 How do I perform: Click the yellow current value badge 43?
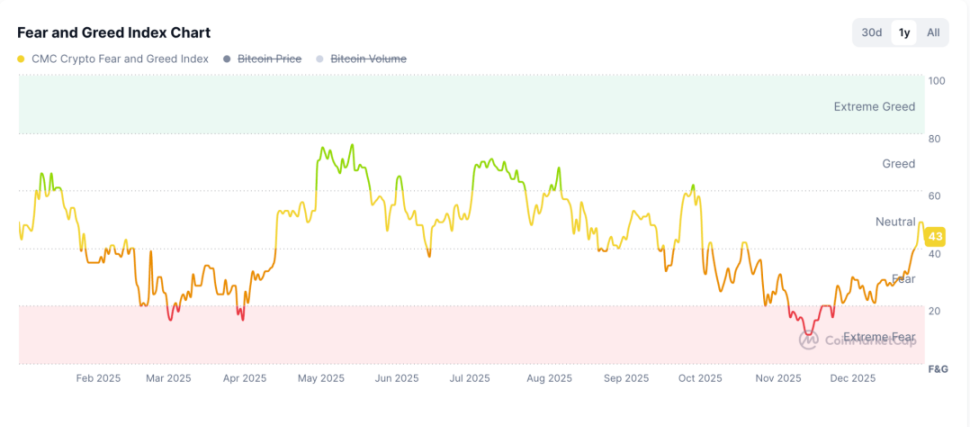click(936, 236)
